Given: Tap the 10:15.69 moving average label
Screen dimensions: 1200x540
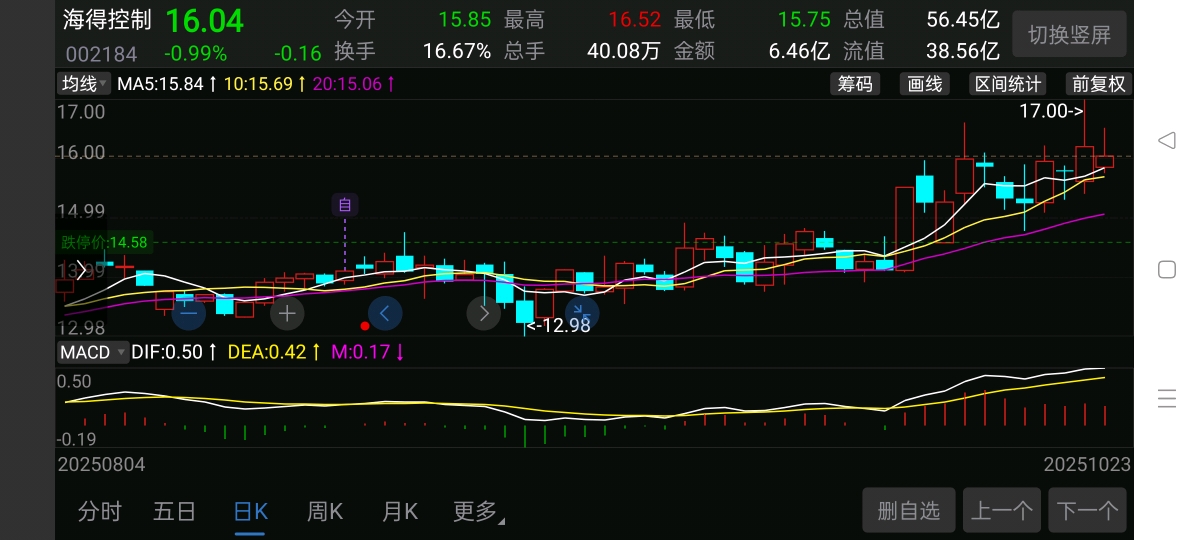Looking at the screenshot, I should coord(258,84).
